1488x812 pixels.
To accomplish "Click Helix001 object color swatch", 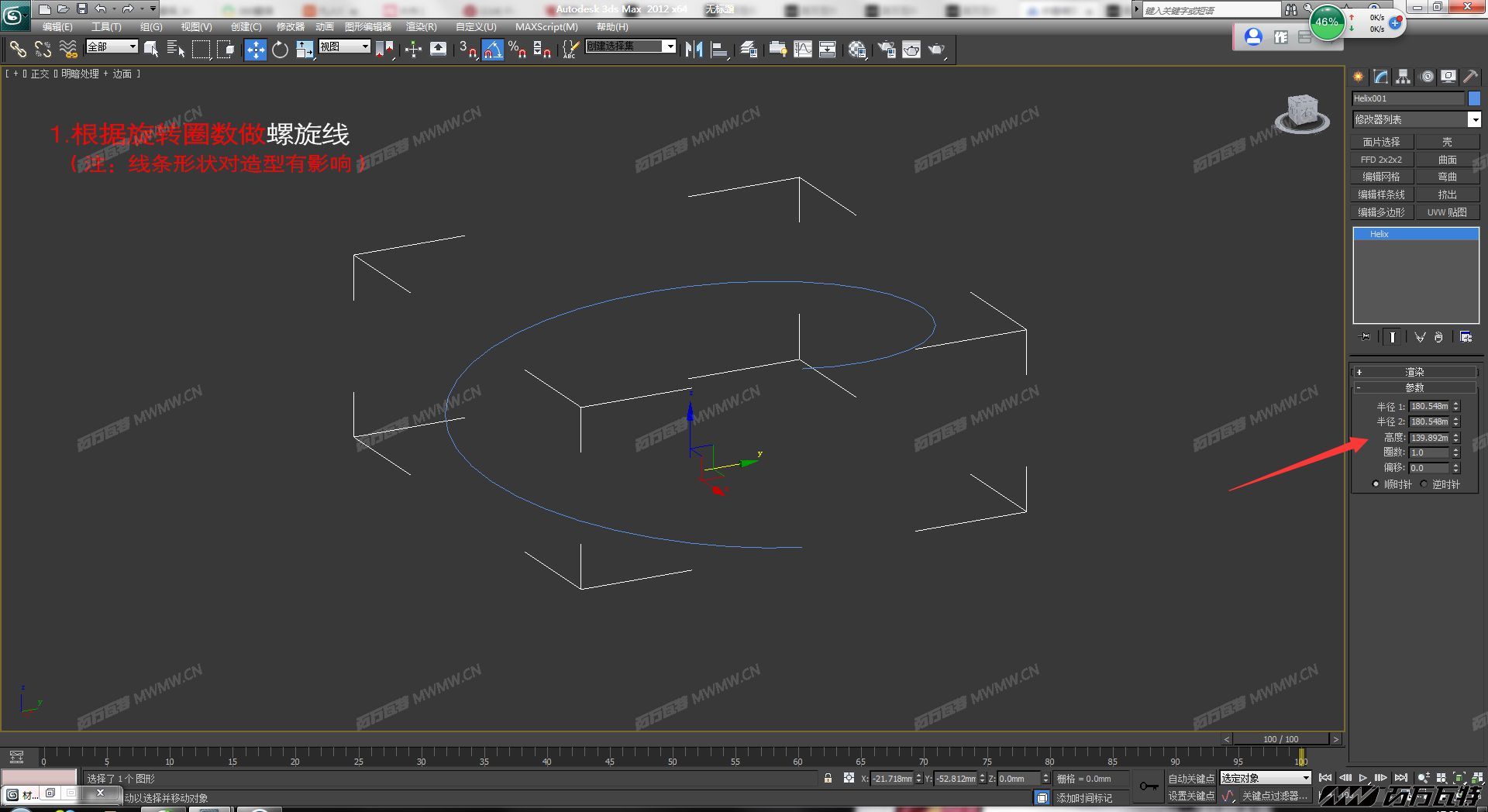I will click(x=1474, y=98).
